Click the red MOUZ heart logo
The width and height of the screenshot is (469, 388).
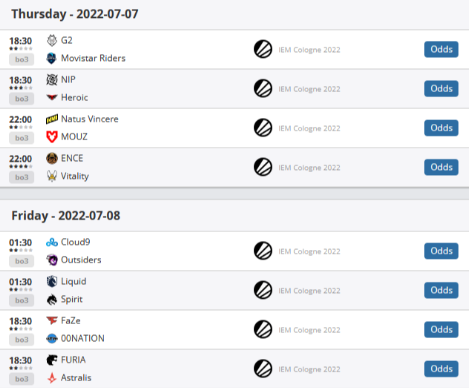click(x=52, y=137)
